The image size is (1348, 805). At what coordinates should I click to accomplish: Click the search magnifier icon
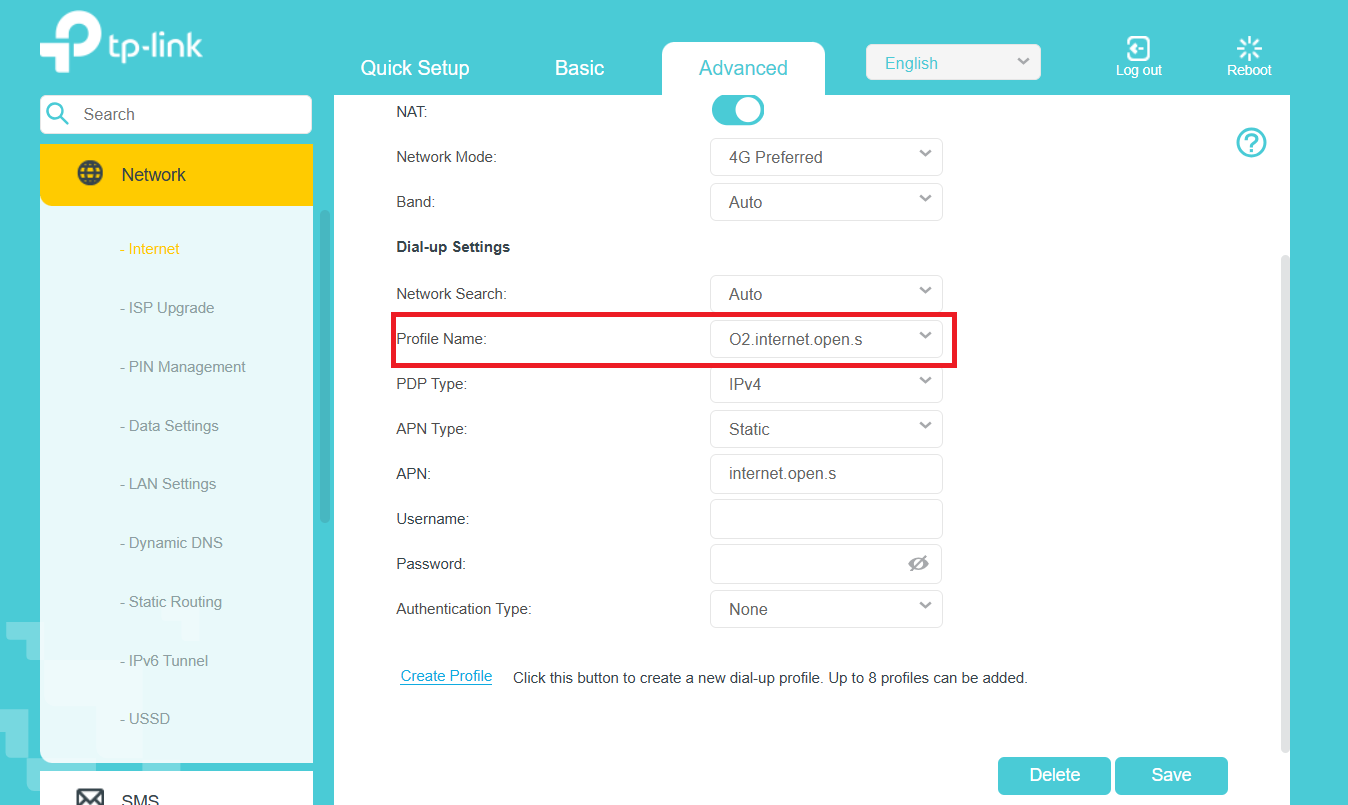click(59, 114)
